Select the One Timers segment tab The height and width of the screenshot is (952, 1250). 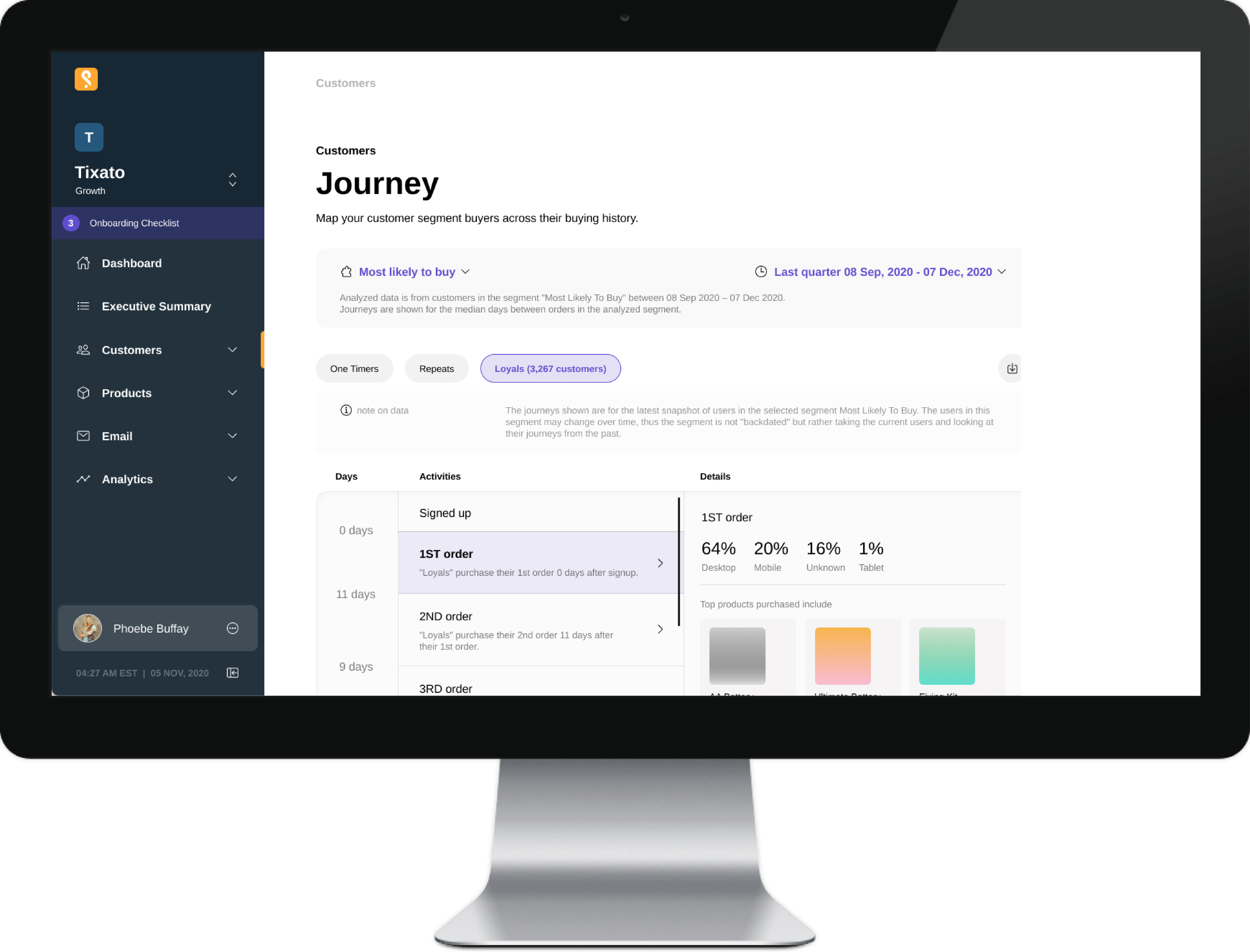354,368
